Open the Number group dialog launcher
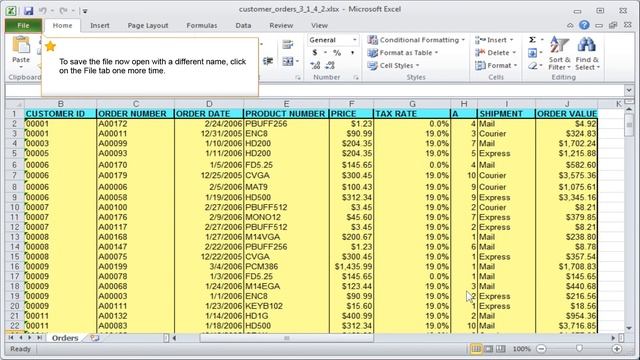 [x=356, y=77]
